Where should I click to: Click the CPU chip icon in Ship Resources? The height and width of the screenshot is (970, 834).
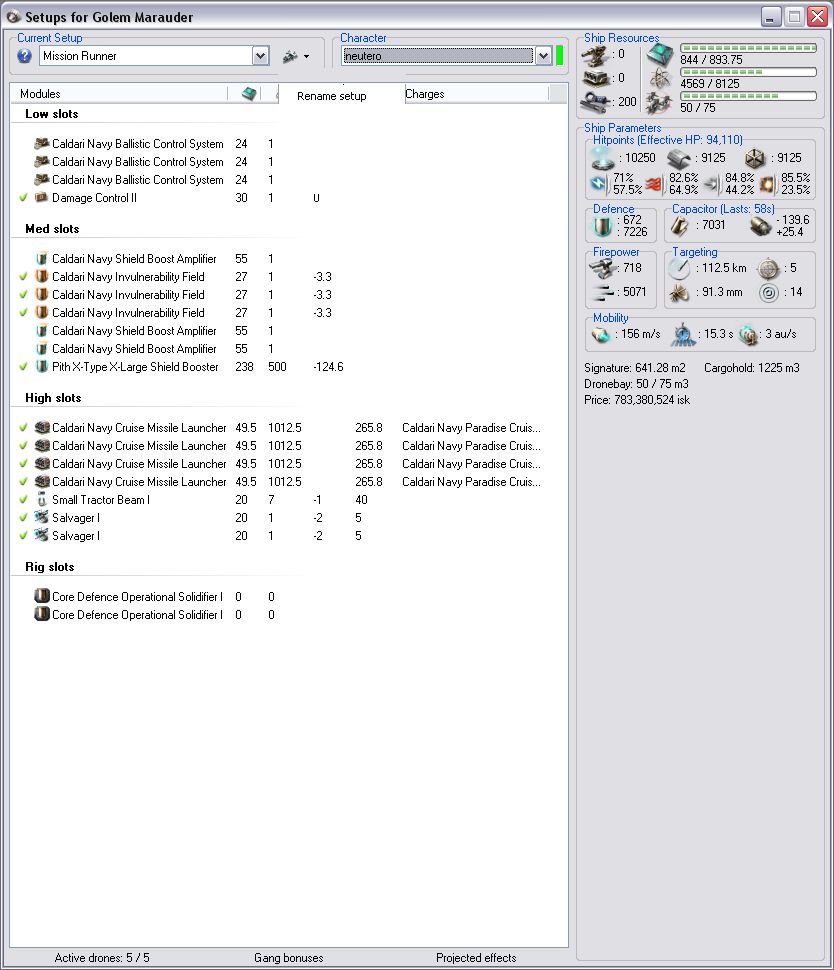point(660,55)
